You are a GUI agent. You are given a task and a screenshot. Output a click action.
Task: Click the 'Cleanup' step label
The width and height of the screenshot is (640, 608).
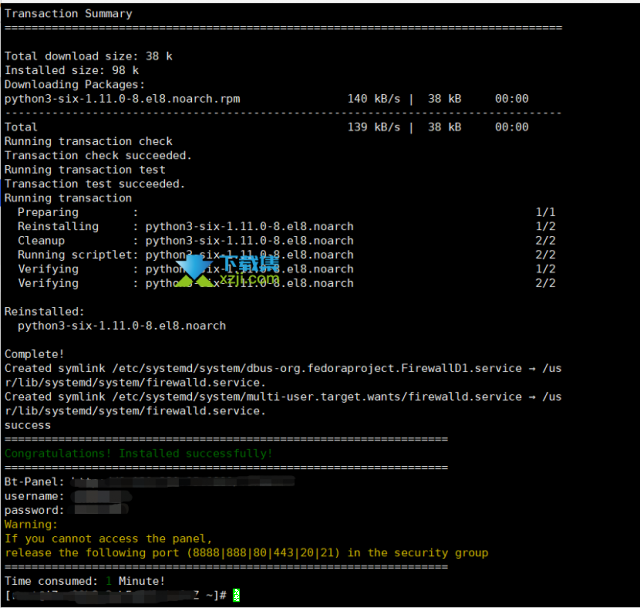coord(41,240)
